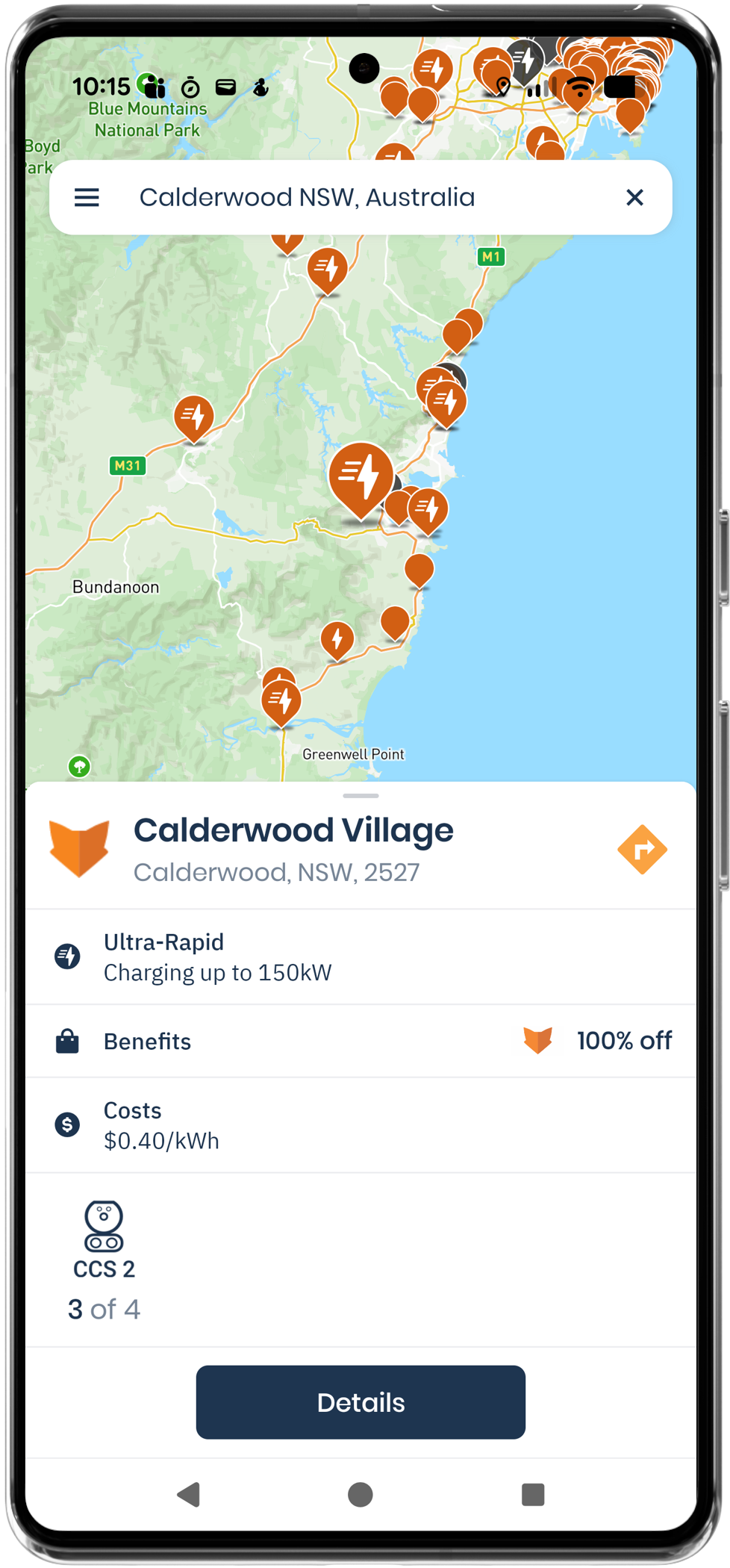Screen dimensions: 730x1568
Task: Select the CCS 2 connector icon
Action: 104,1226
